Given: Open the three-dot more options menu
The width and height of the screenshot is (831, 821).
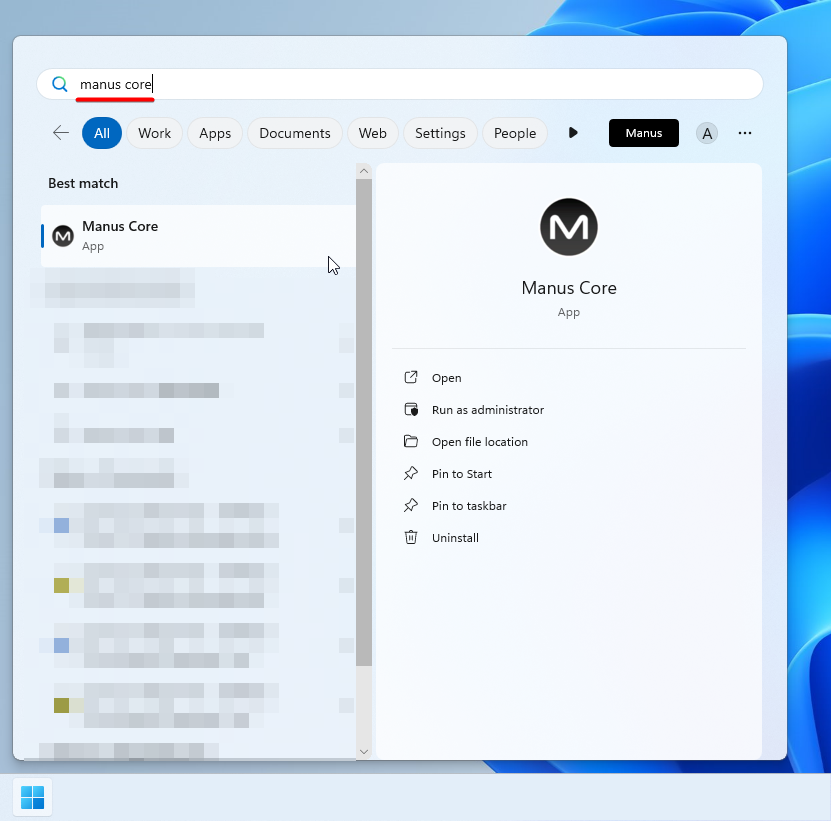Looking at the screenshot, I should tap(745, 133).
